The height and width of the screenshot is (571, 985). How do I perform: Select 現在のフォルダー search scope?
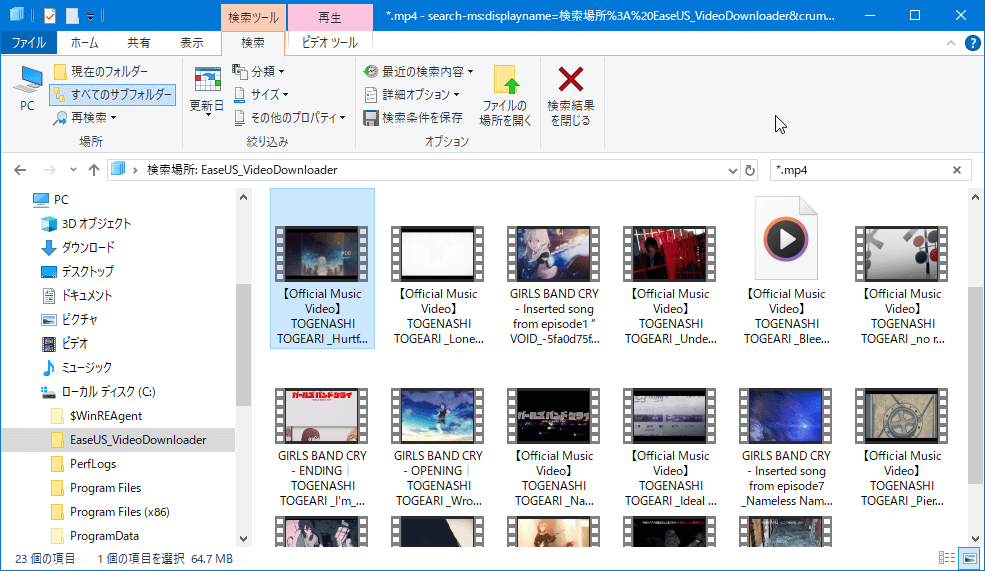pyautogui.click(x=102, y=72)
